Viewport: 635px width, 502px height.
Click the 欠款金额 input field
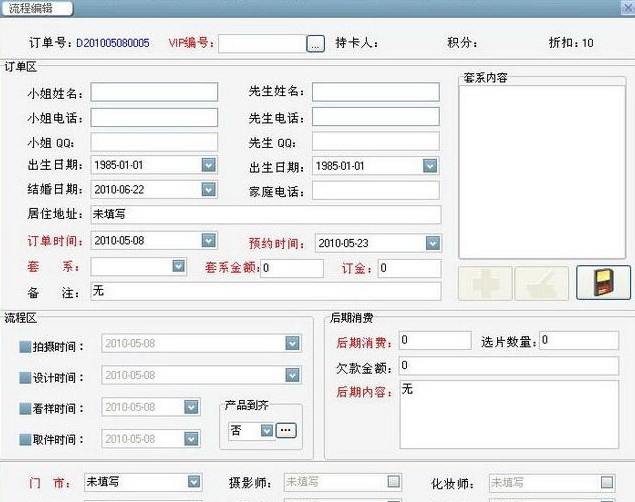[x=509, y=366]
